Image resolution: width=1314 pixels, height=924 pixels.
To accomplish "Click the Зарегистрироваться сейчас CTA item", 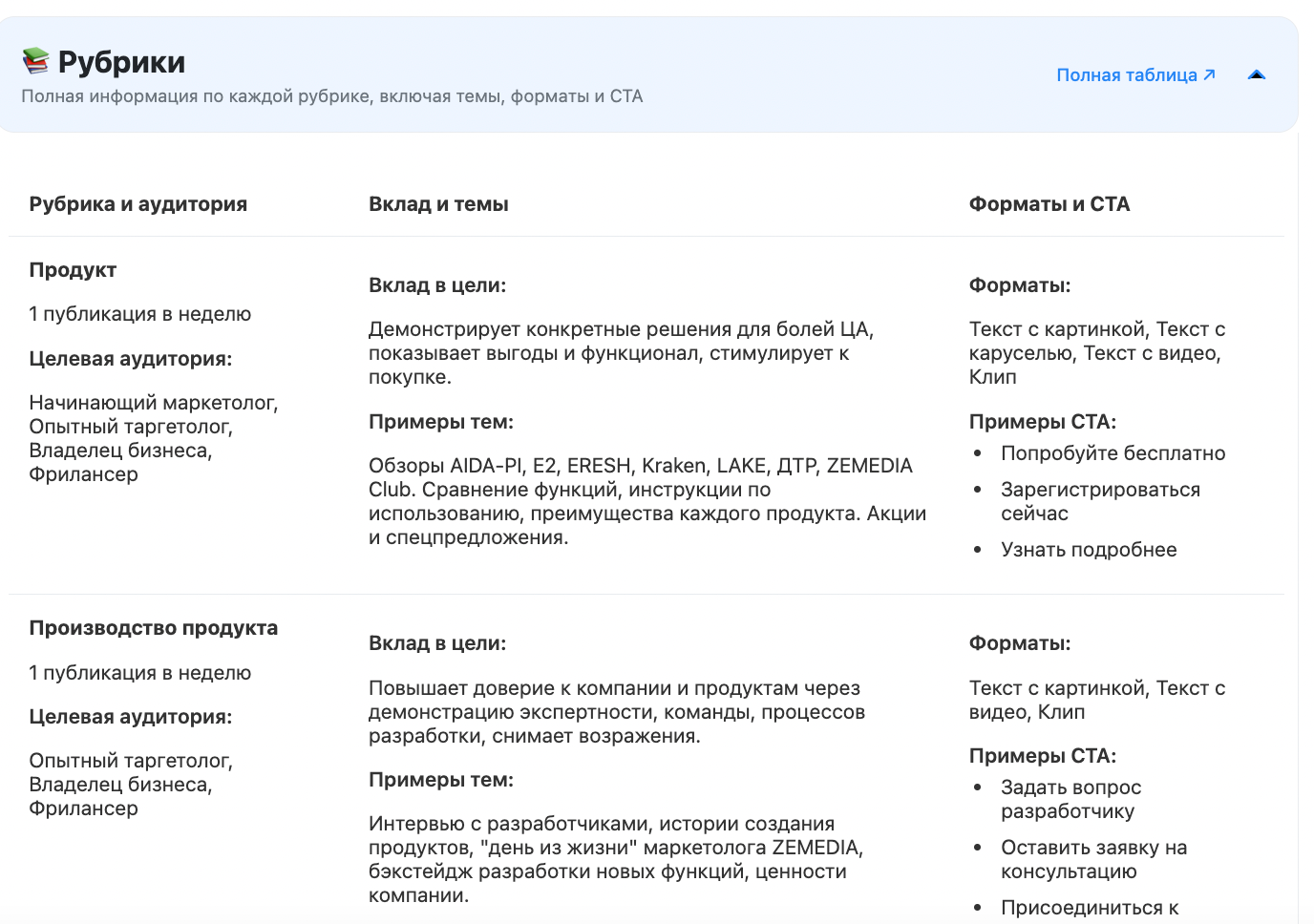I will click(x=1099, y=501).
